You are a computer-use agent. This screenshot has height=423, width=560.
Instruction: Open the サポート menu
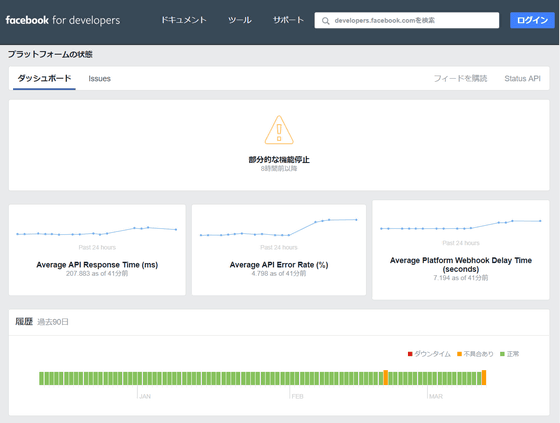pos(288,20)
